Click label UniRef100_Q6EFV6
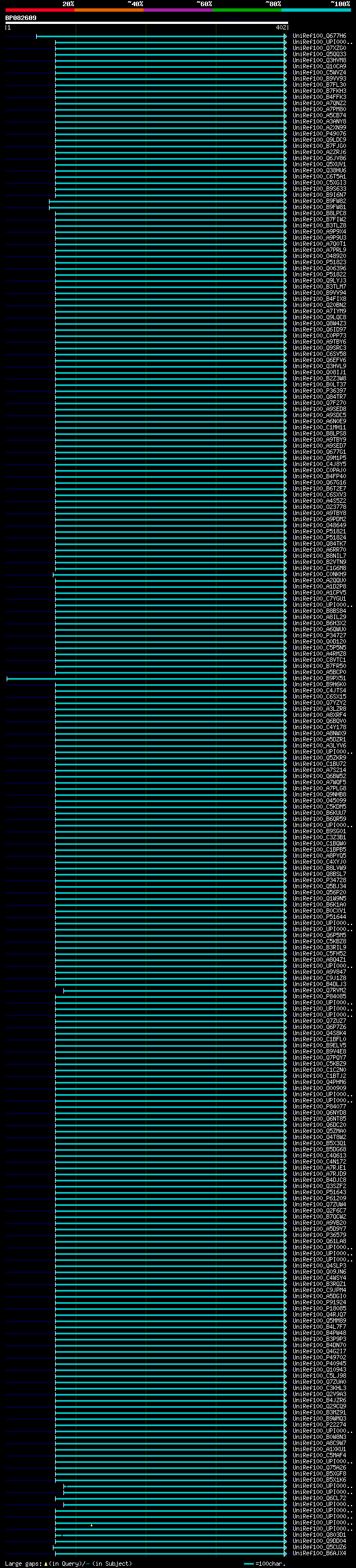This screenshot has height=1568, width=356. (319, 360)
